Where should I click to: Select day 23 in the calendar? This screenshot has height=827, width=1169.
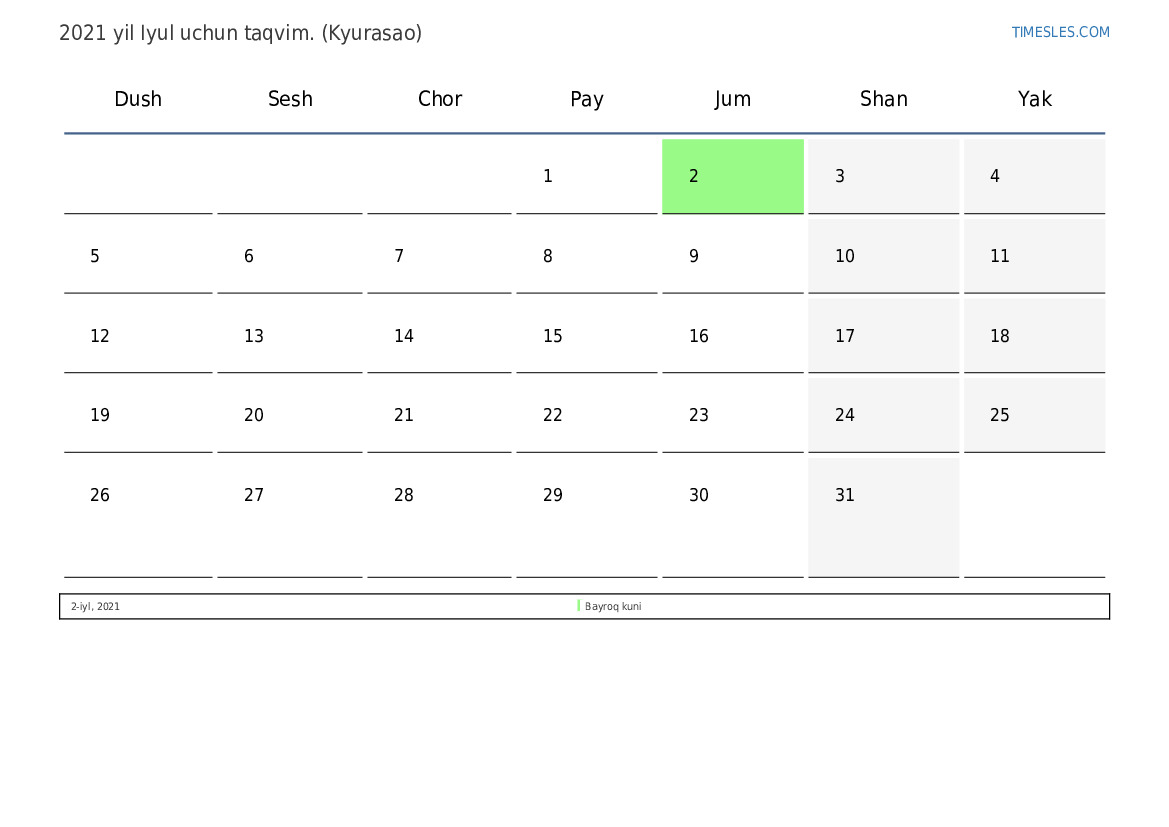(x=733, y=415)
